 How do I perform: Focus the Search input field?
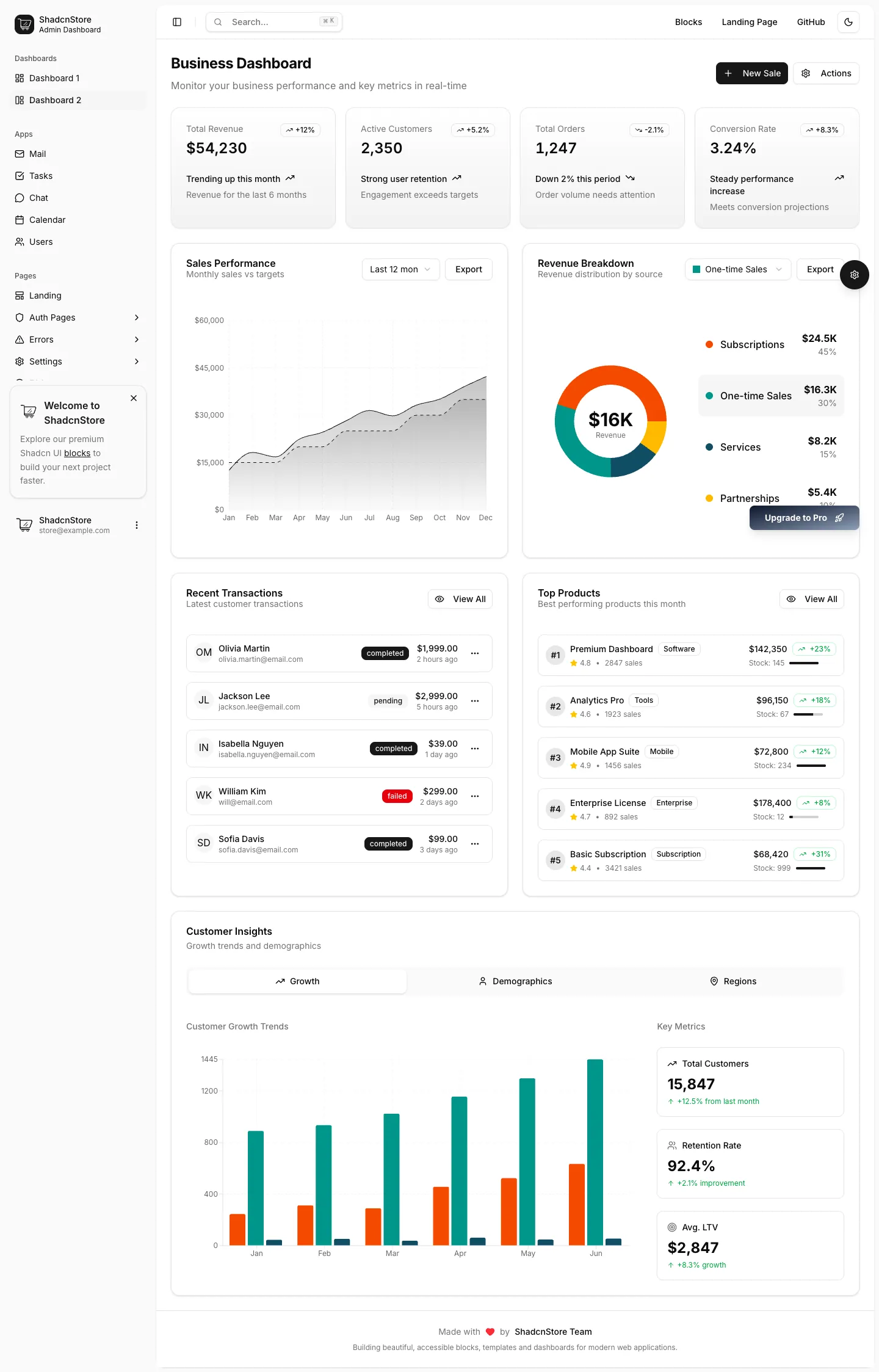[274, 22]
